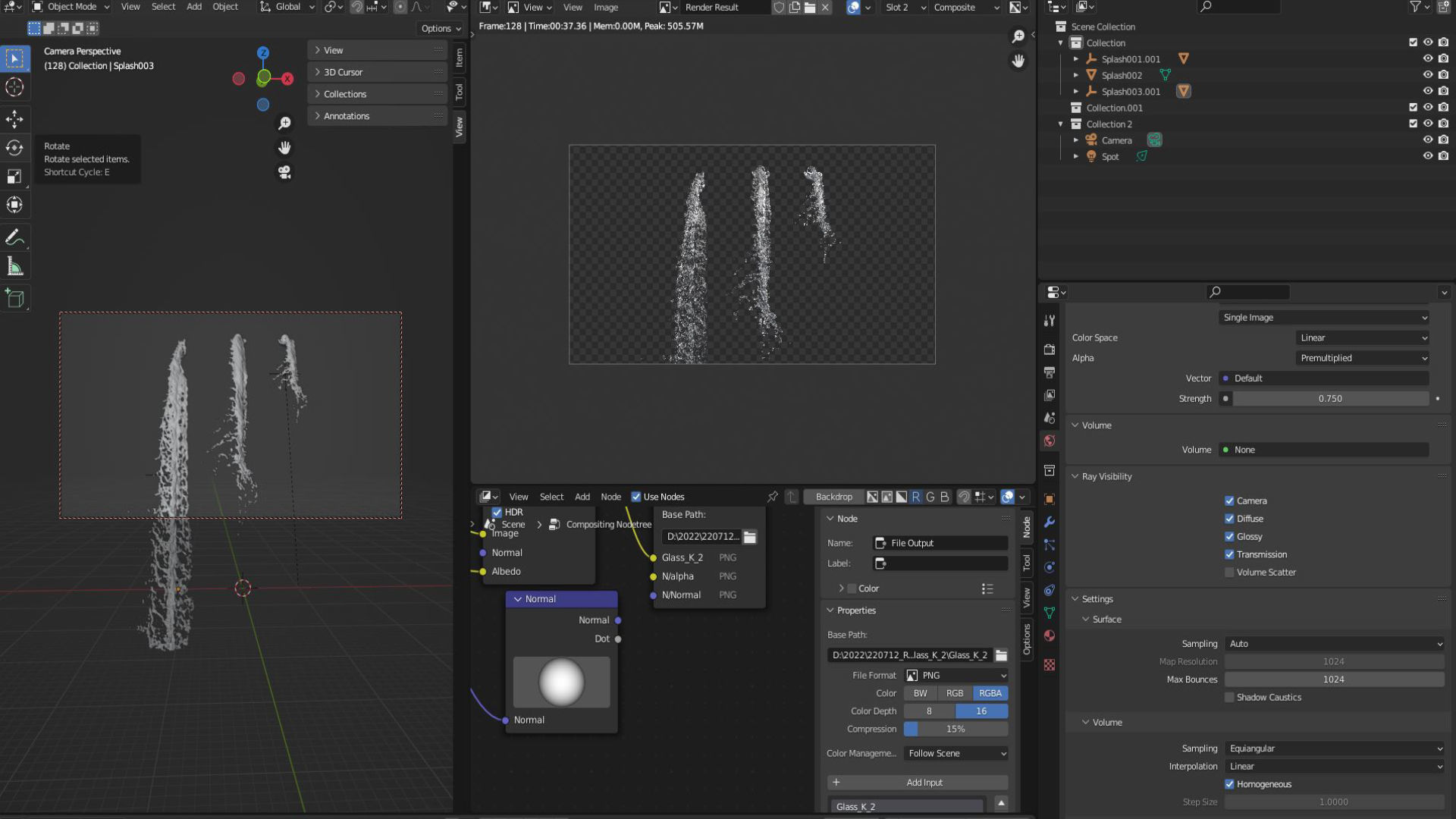
Task: Select the Add Cube tool
Action: point(14,299)
